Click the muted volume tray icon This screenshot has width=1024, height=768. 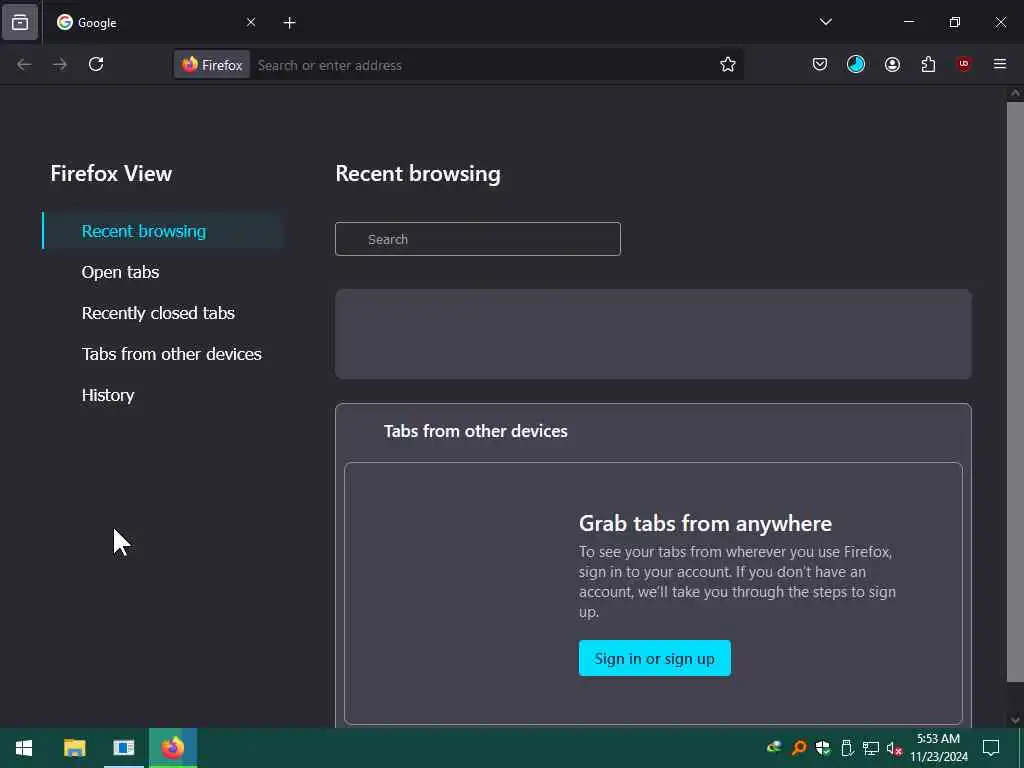click(x=894, y=748)
